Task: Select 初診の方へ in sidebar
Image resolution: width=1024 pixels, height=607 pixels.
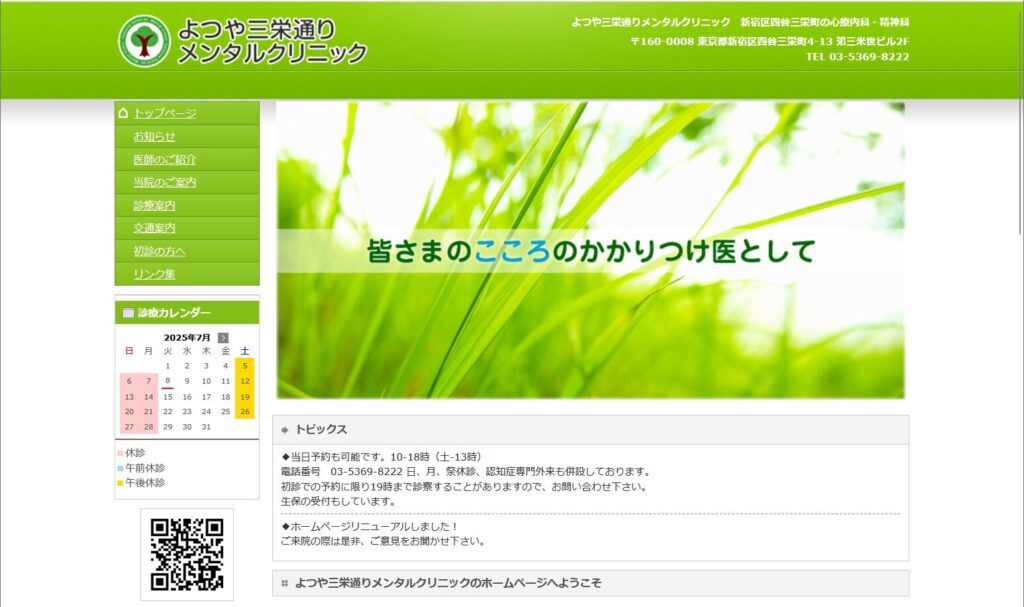Action: point(159,251)
